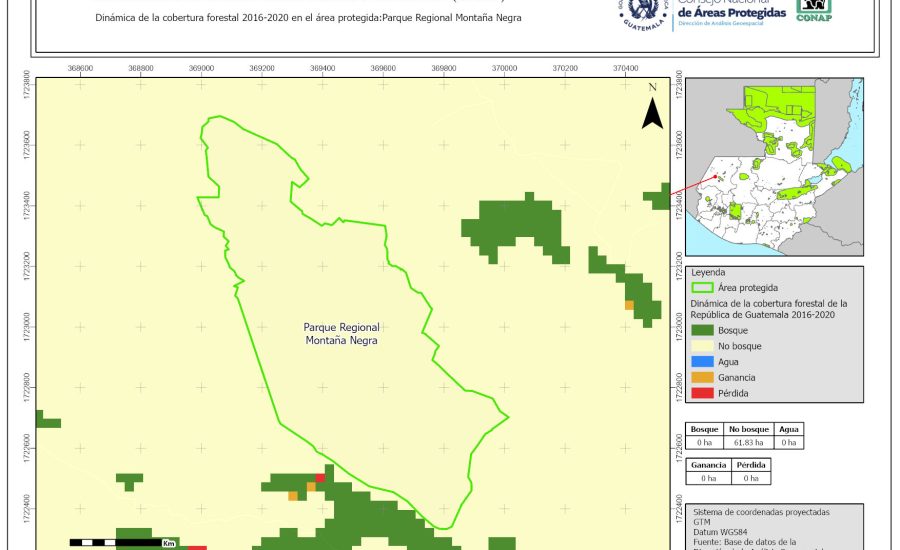Click the 61.83 ha No bosque value
900x550 pixels.
(x=747, y=442)
